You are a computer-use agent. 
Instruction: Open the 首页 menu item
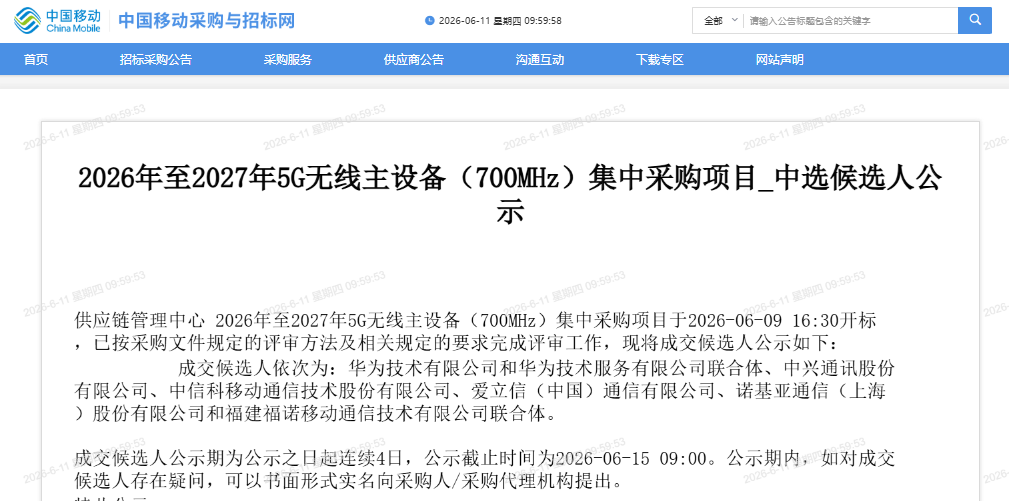click(36, 60)
